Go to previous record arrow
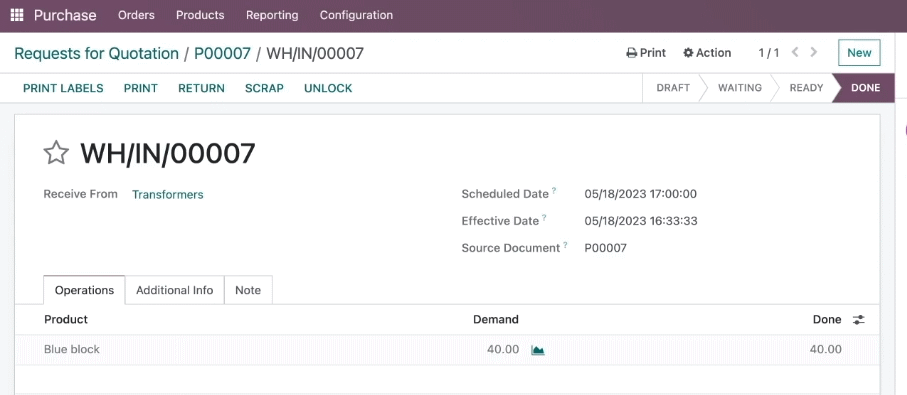 pos(795,53)
